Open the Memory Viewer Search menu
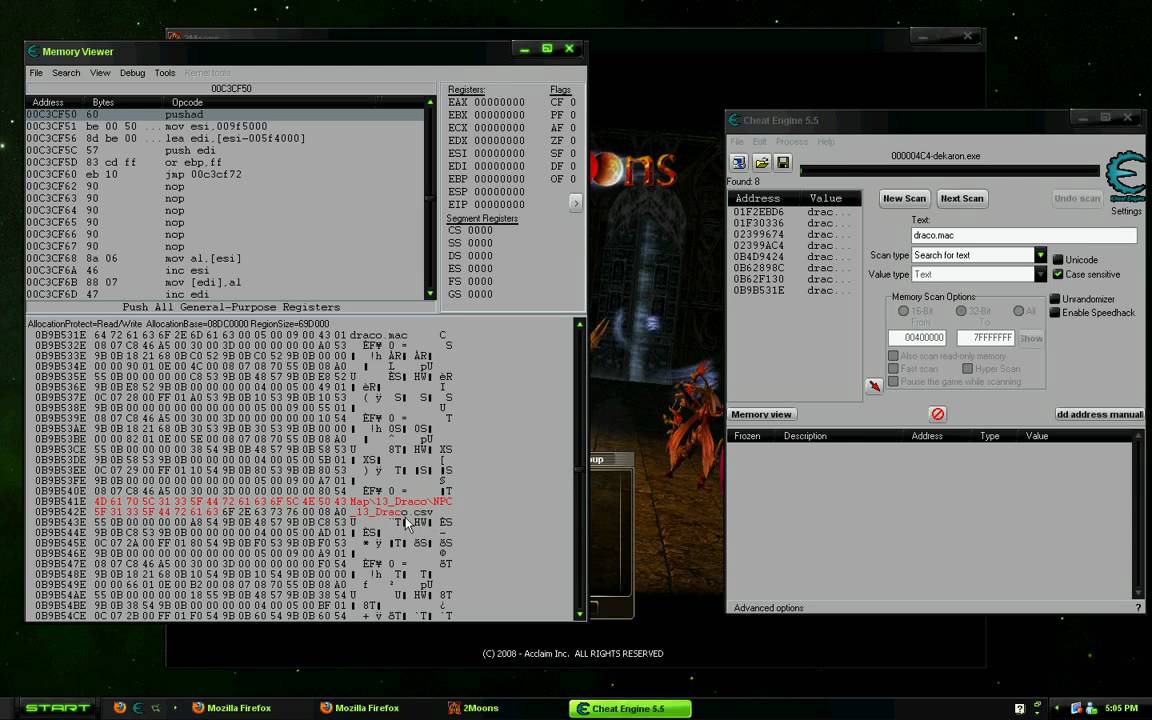The width and height of the screenshot is (1152, 720). [66, 73]
